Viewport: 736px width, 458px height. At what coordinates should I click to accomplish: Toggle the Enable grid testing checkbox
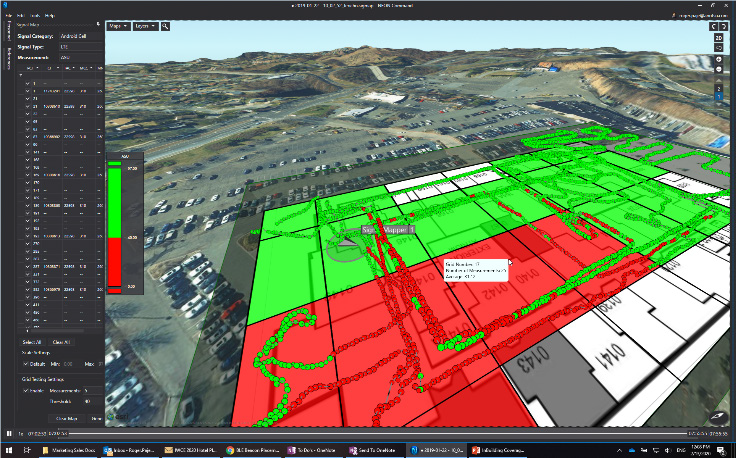click(x=26, y=390)
